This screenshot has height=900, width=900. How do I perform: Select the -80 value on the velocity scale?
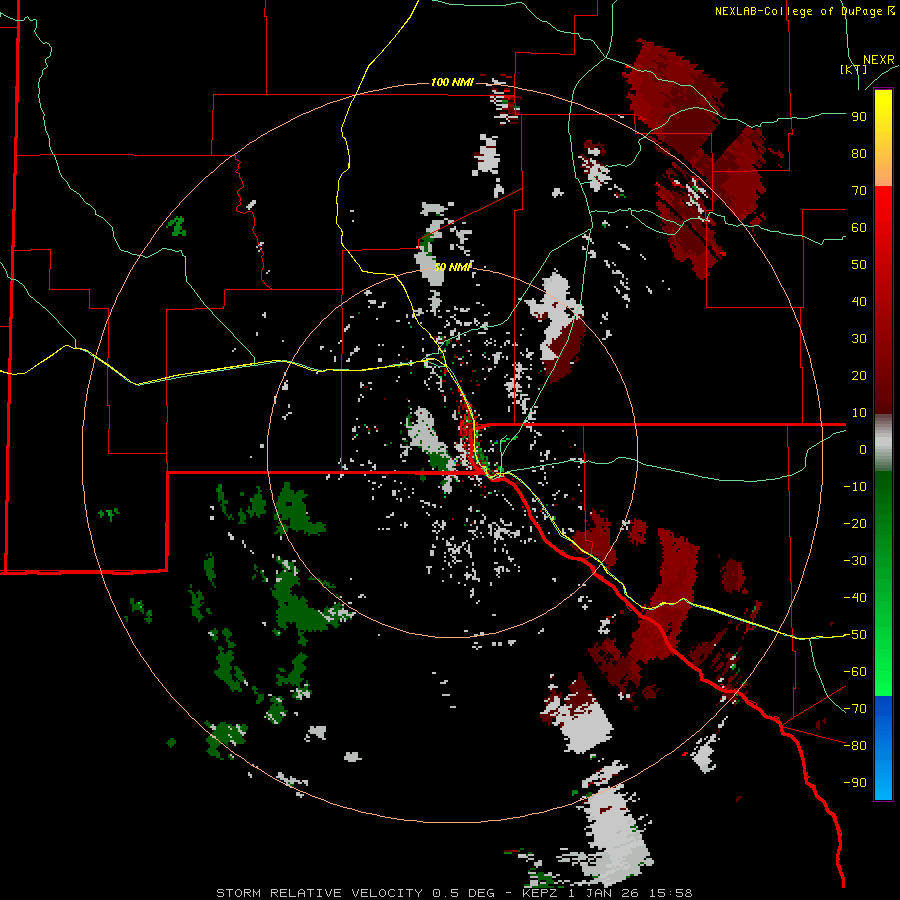pyautogui.click(x=855, y=746)
